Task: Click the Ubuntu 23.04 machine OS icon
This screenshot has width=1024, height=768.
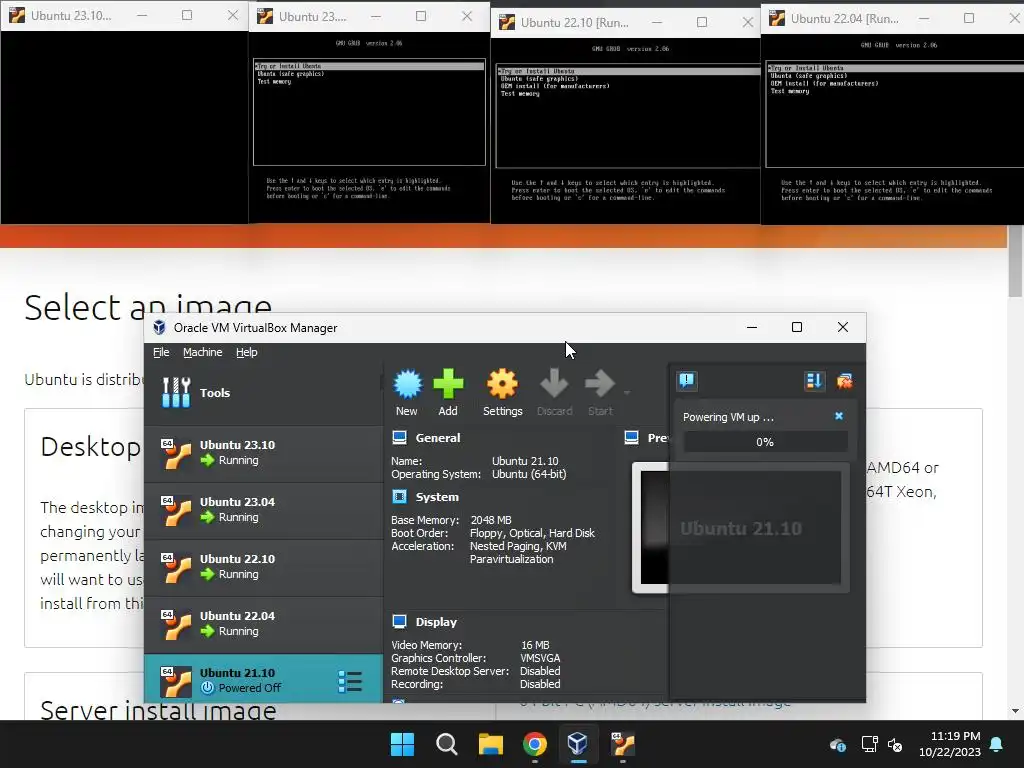Action: tap(176, 511)
